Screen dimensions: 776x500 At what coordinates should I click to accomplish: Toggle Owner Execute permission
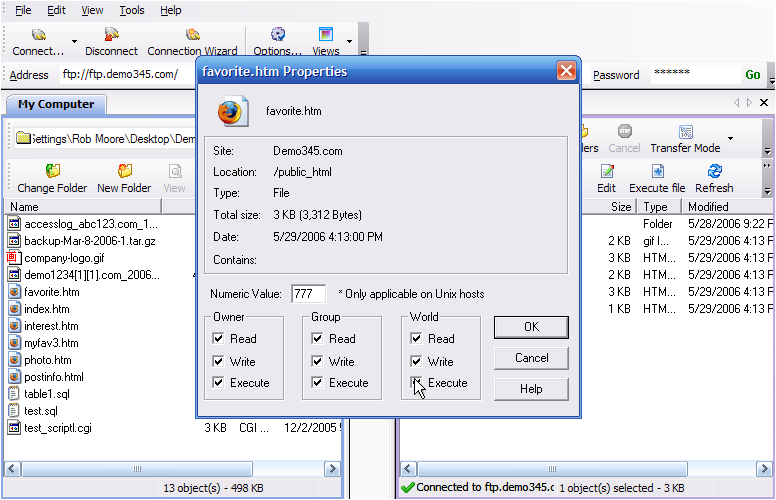point(218,382)
